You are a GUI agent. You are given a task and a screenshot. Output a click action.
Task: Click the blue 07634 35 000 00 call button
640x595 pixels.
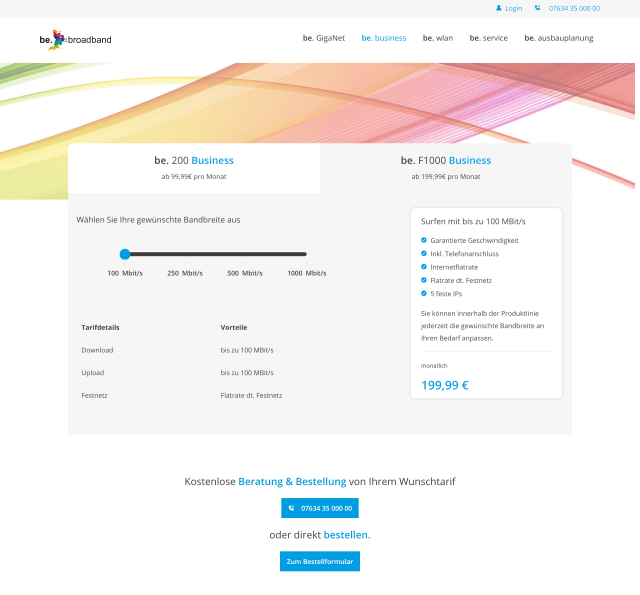pos(320,508)
